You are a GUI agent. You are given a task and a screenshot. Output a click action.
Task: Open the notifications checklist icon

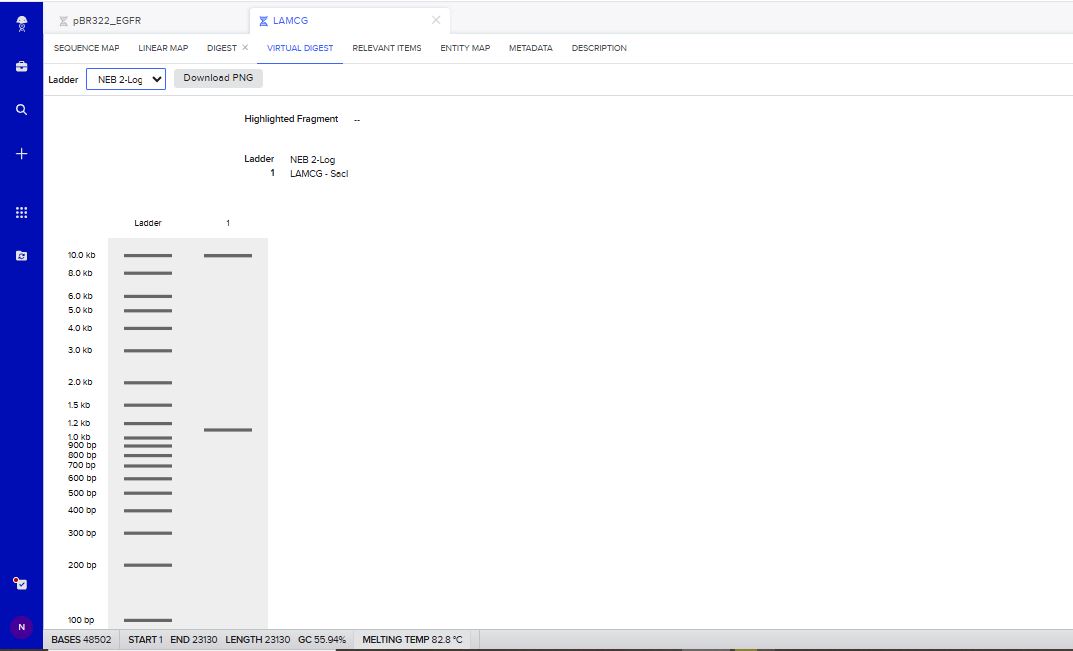21,583
